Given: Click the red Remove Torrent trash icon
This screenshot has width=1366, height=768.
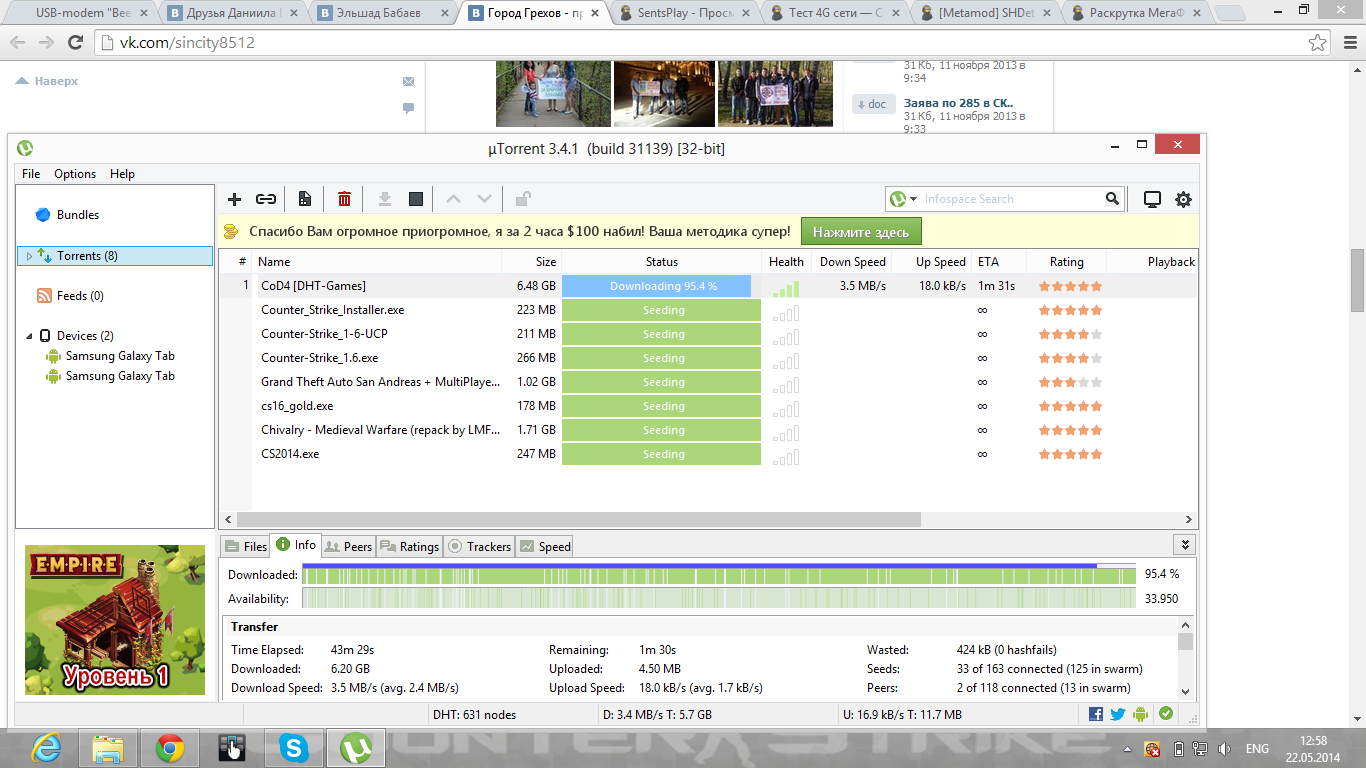Looking at the screenshot, I should [x=344, y=199].
